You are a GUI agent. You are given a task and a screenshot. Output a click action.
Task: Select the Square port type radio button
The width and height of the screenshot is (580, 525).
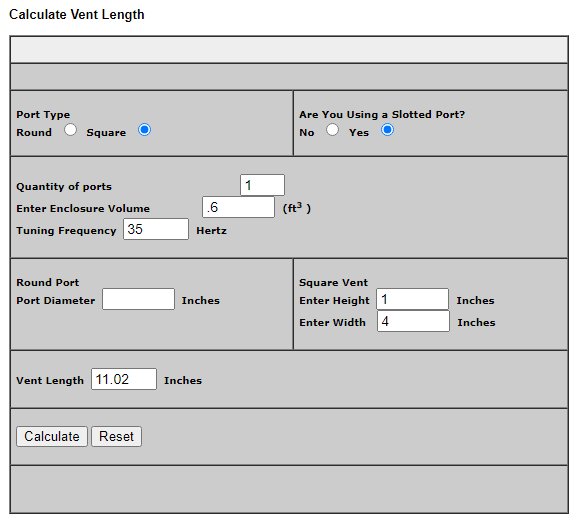[x=144, y=130]
